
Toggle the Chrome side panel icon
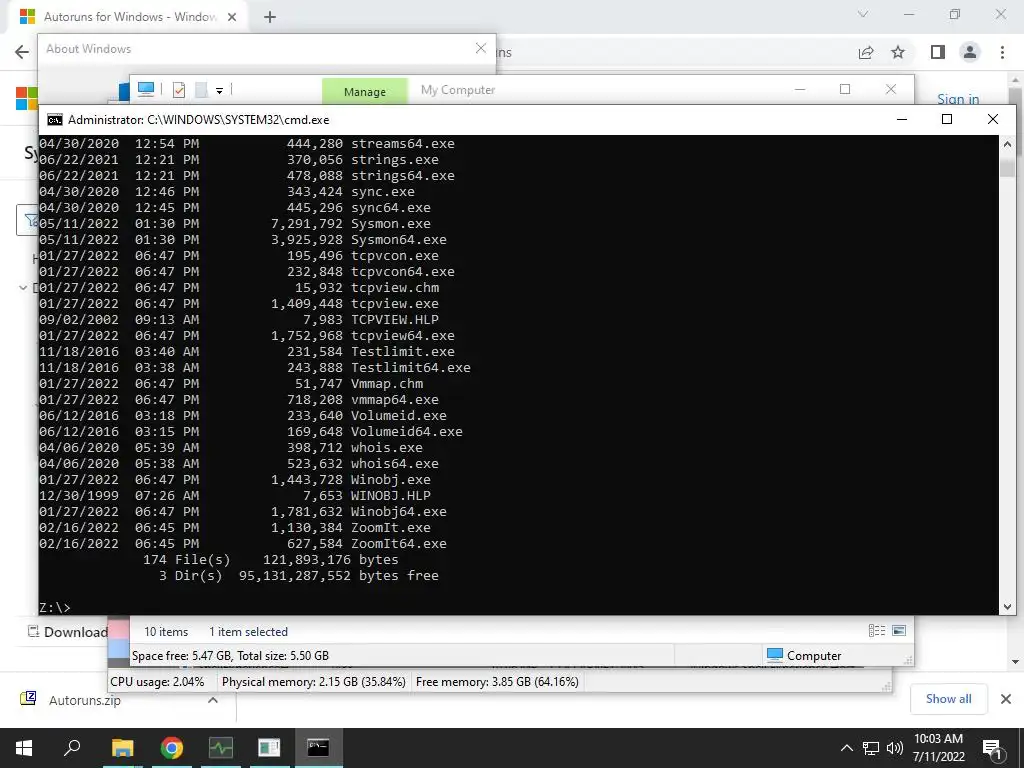click(x=938, y=52)
